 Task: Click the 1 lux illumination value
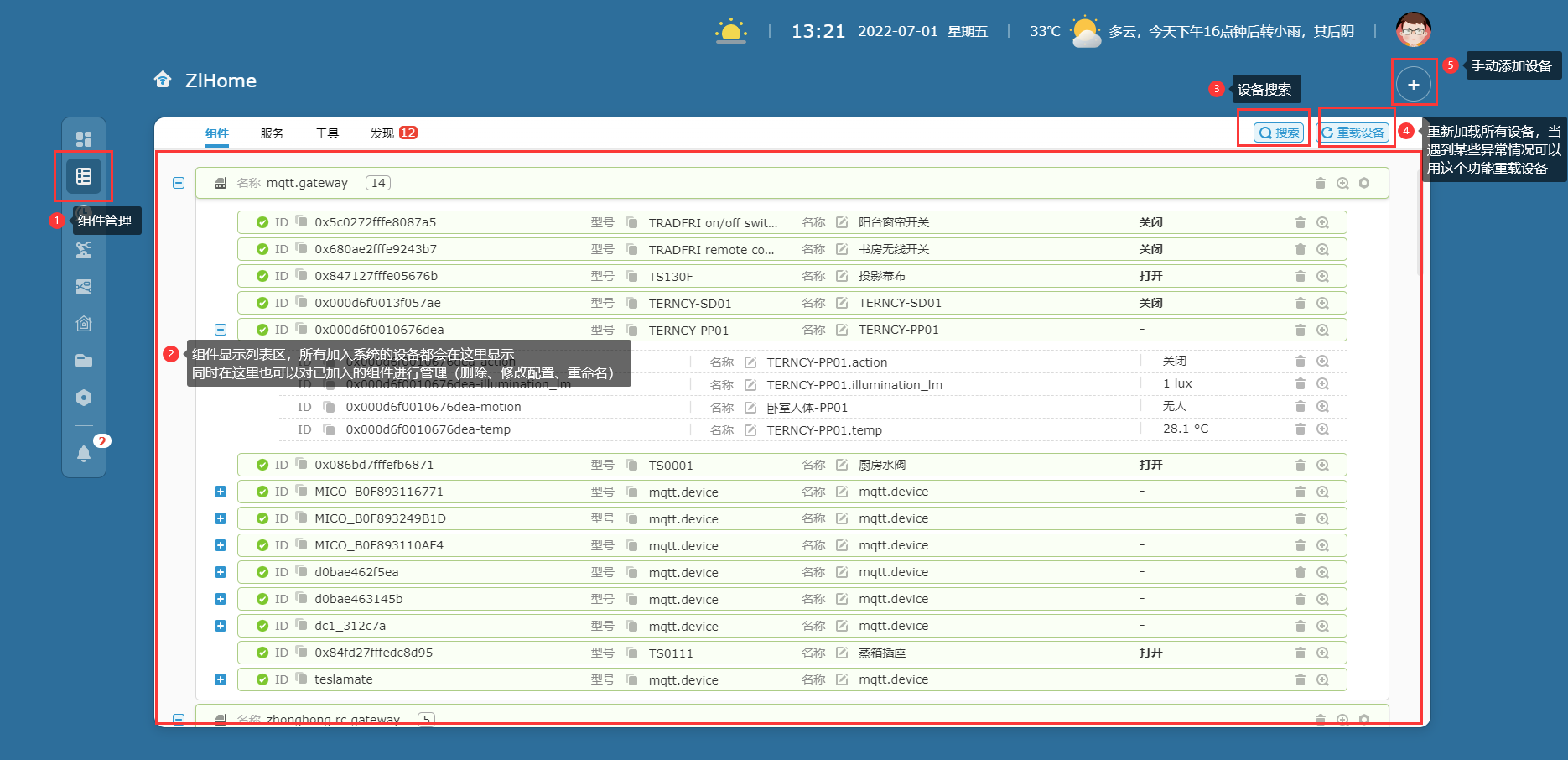(1177, 383)
